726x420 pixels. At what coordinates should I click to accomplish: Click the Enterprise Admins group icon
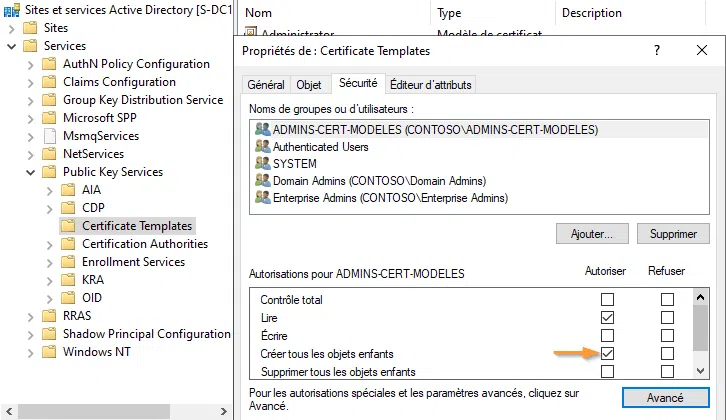263,198
